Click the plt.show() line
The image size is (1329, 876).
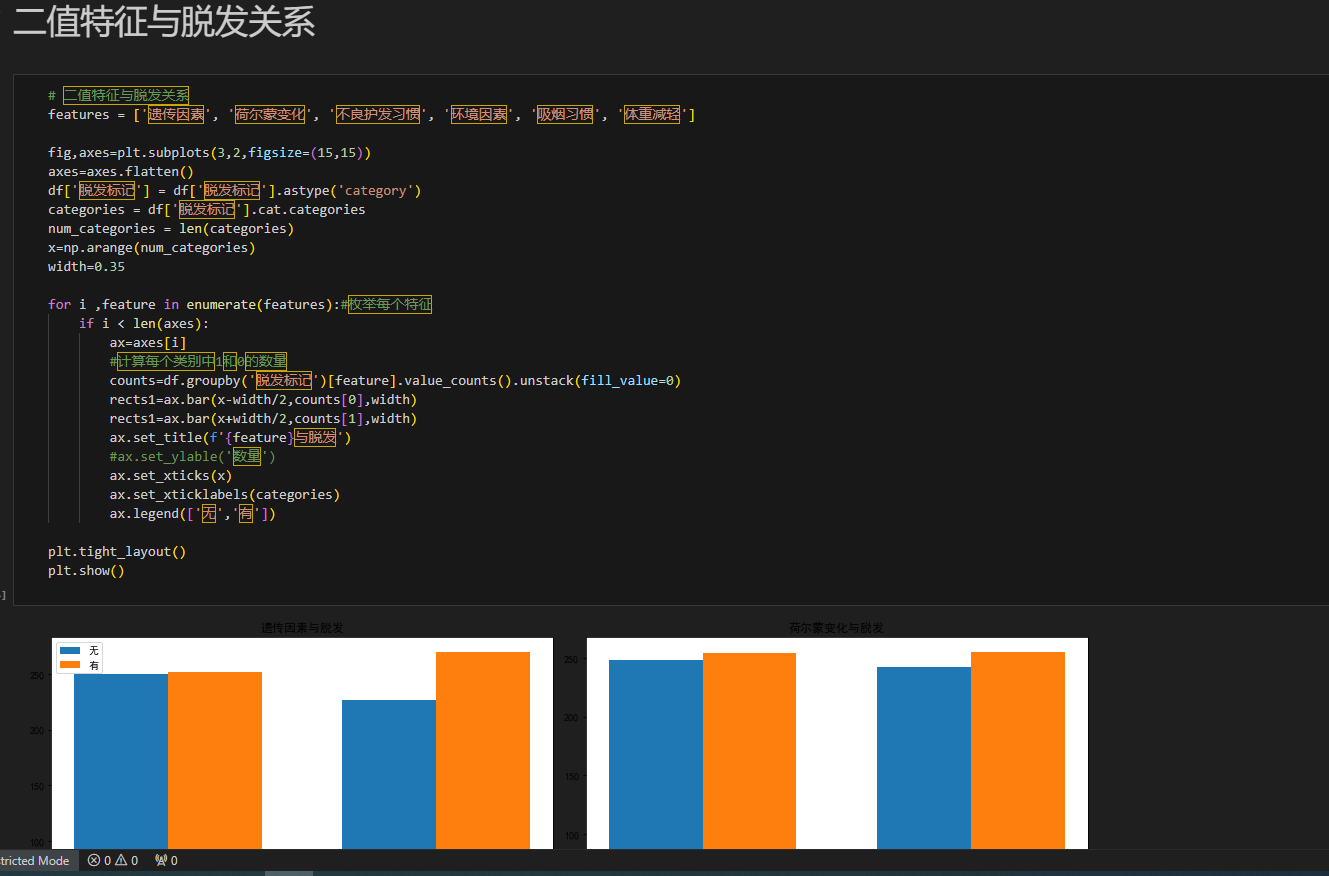86,570
